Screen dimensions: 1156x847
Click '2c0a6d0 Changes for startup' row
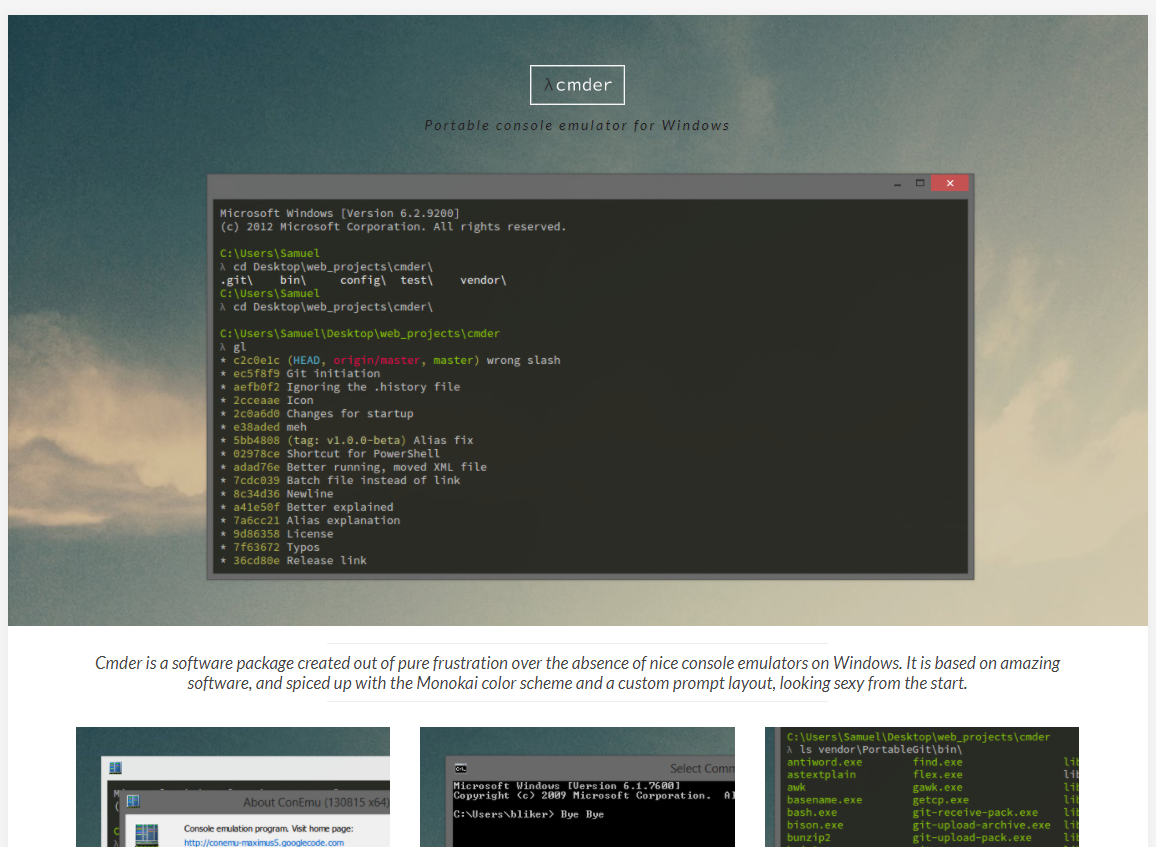[x=317, y=414]
